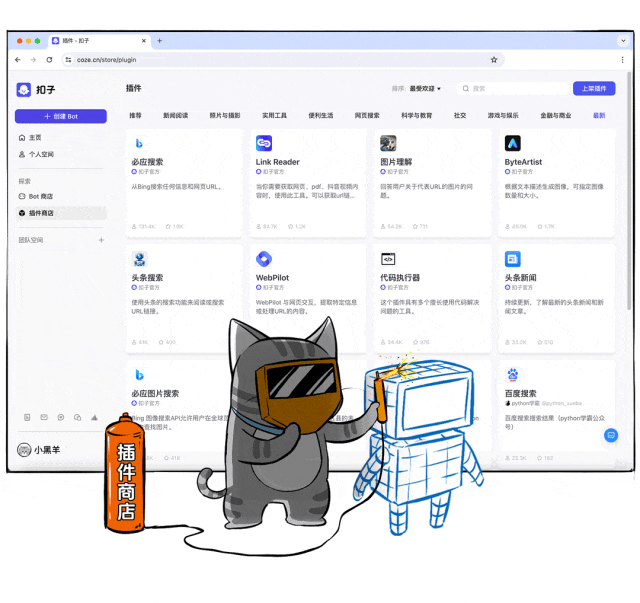640x603 pixels.
Task: Click the document icon in sidebar bottom row
Action: [27, 417]
